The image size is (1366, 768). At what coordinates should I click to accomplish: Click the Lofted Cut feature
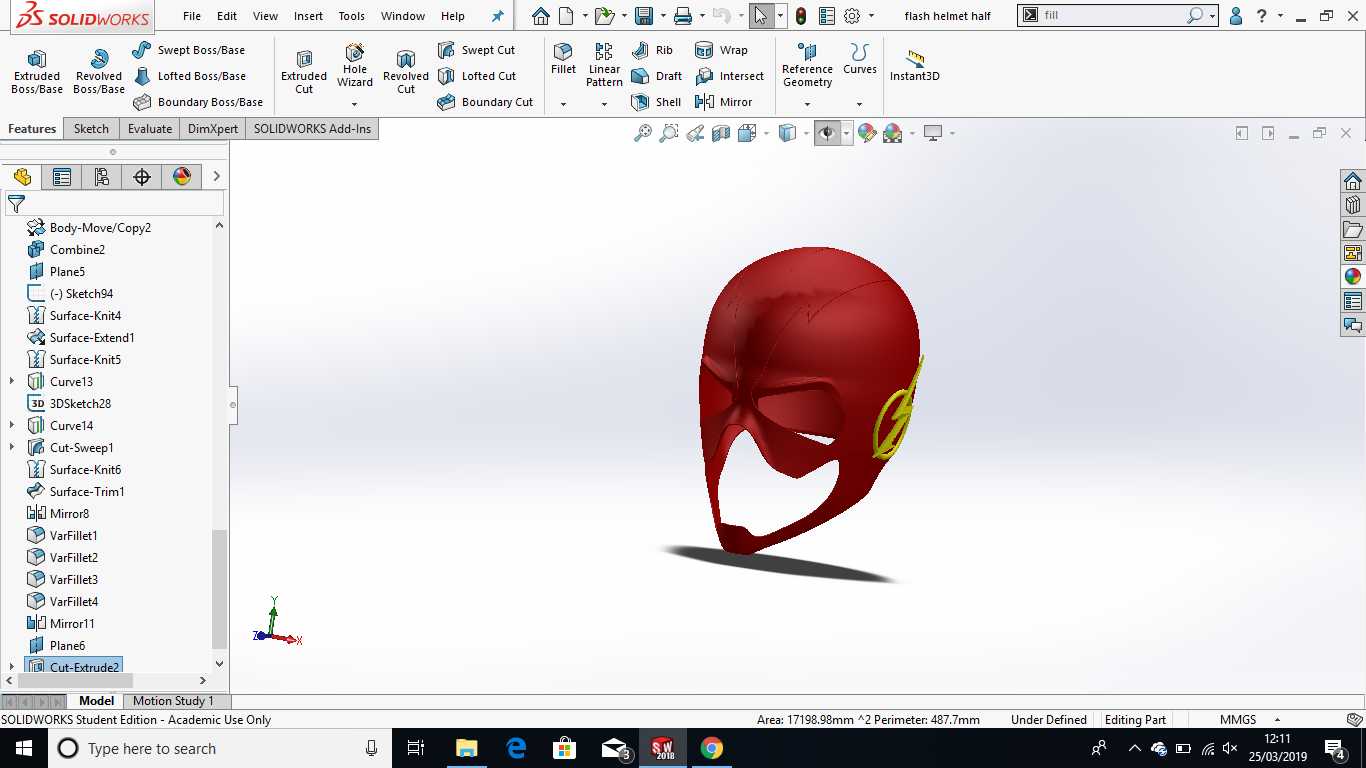pos(477,76)
